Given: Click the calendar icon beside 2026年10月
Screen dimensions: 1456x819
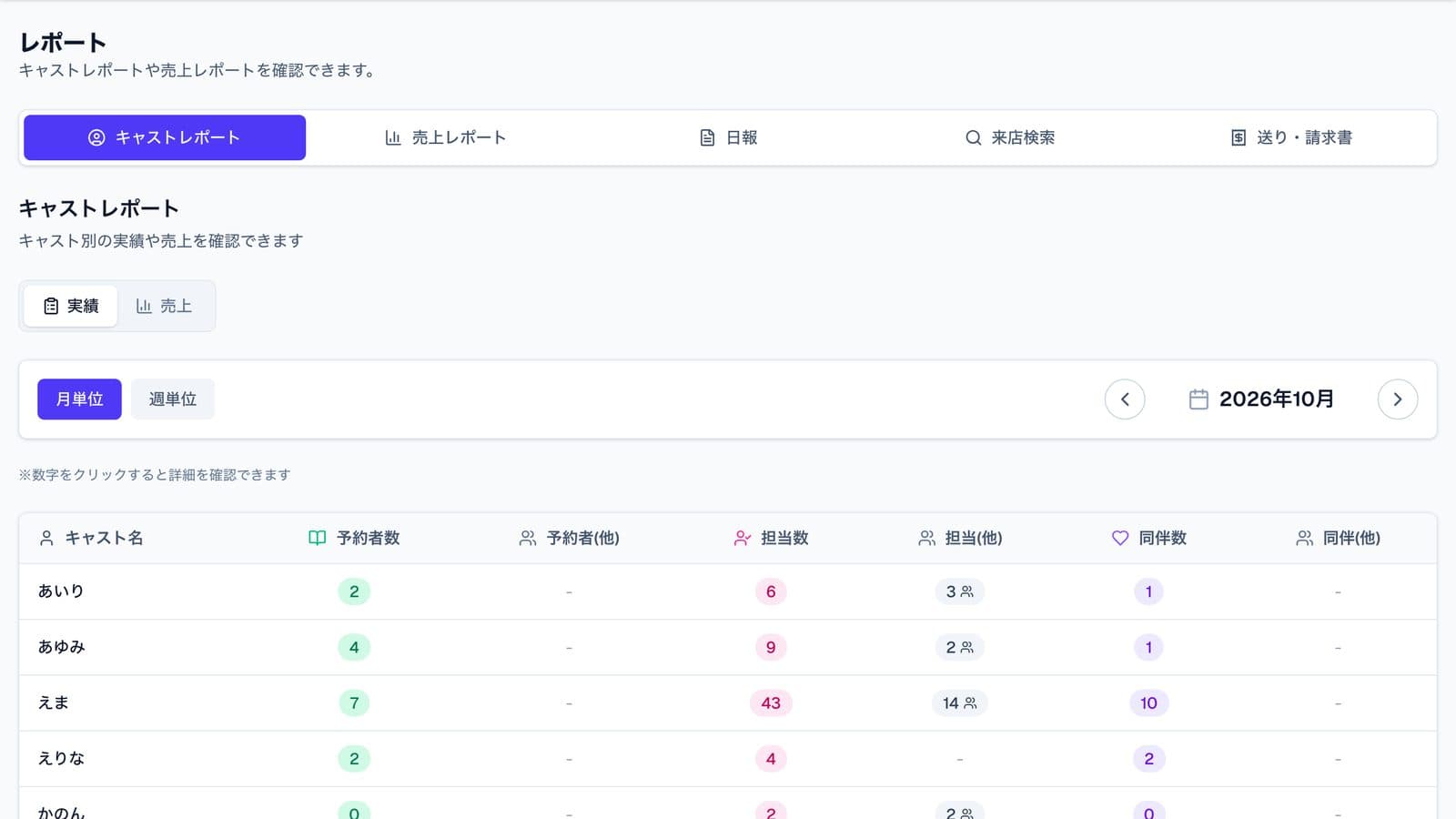Looking at the screenshot, I should point(1198,399).
